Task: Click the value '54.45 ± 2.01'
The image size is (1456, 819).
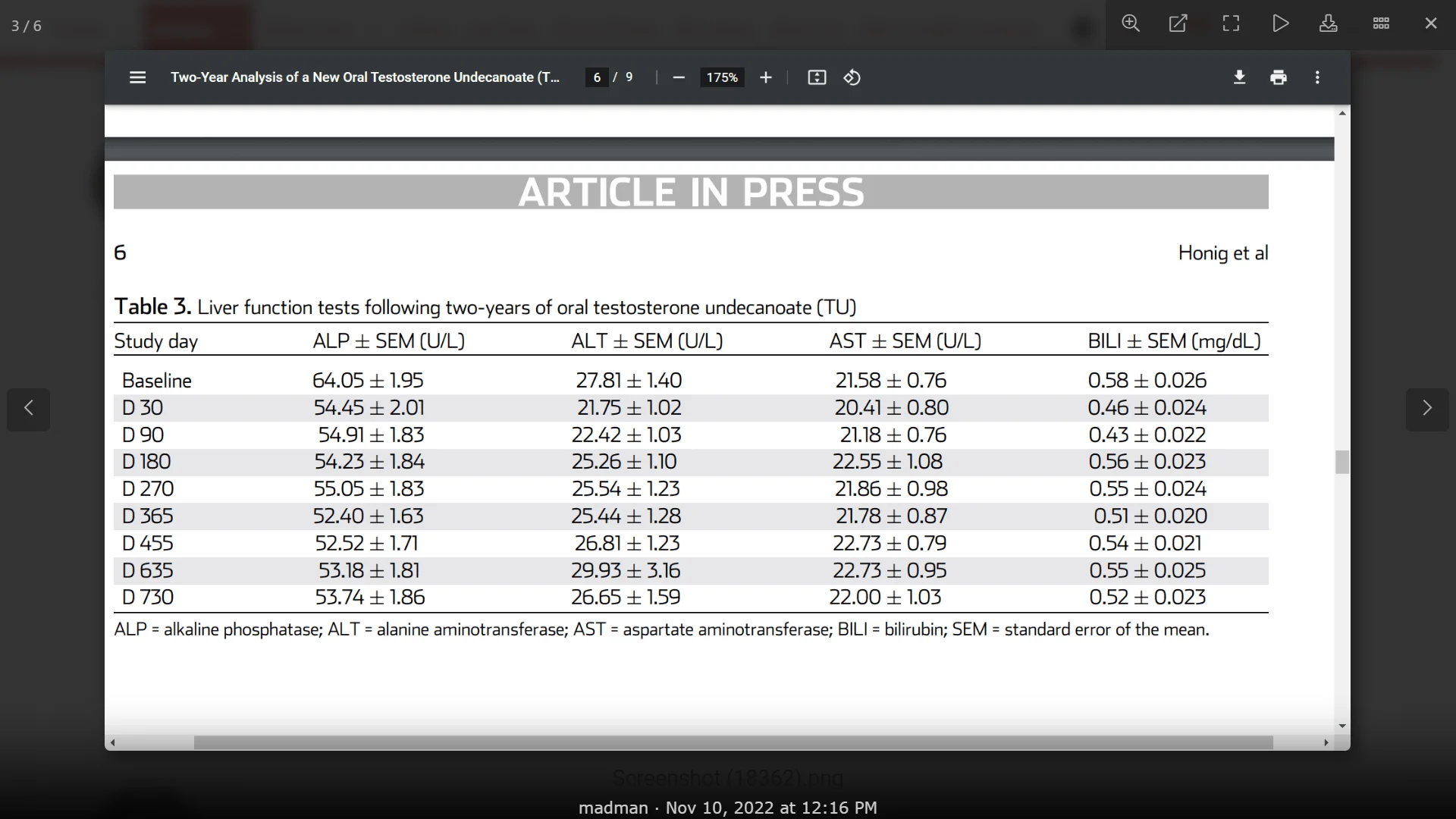Action: pos(369,408)
